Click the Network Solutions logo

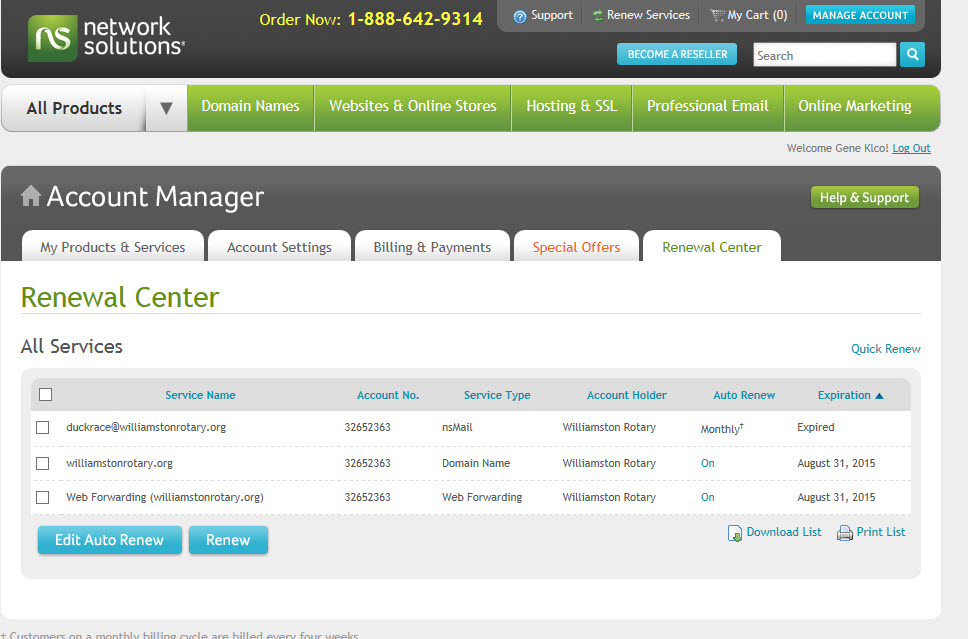pyautogui.click(x=106, y=38)
